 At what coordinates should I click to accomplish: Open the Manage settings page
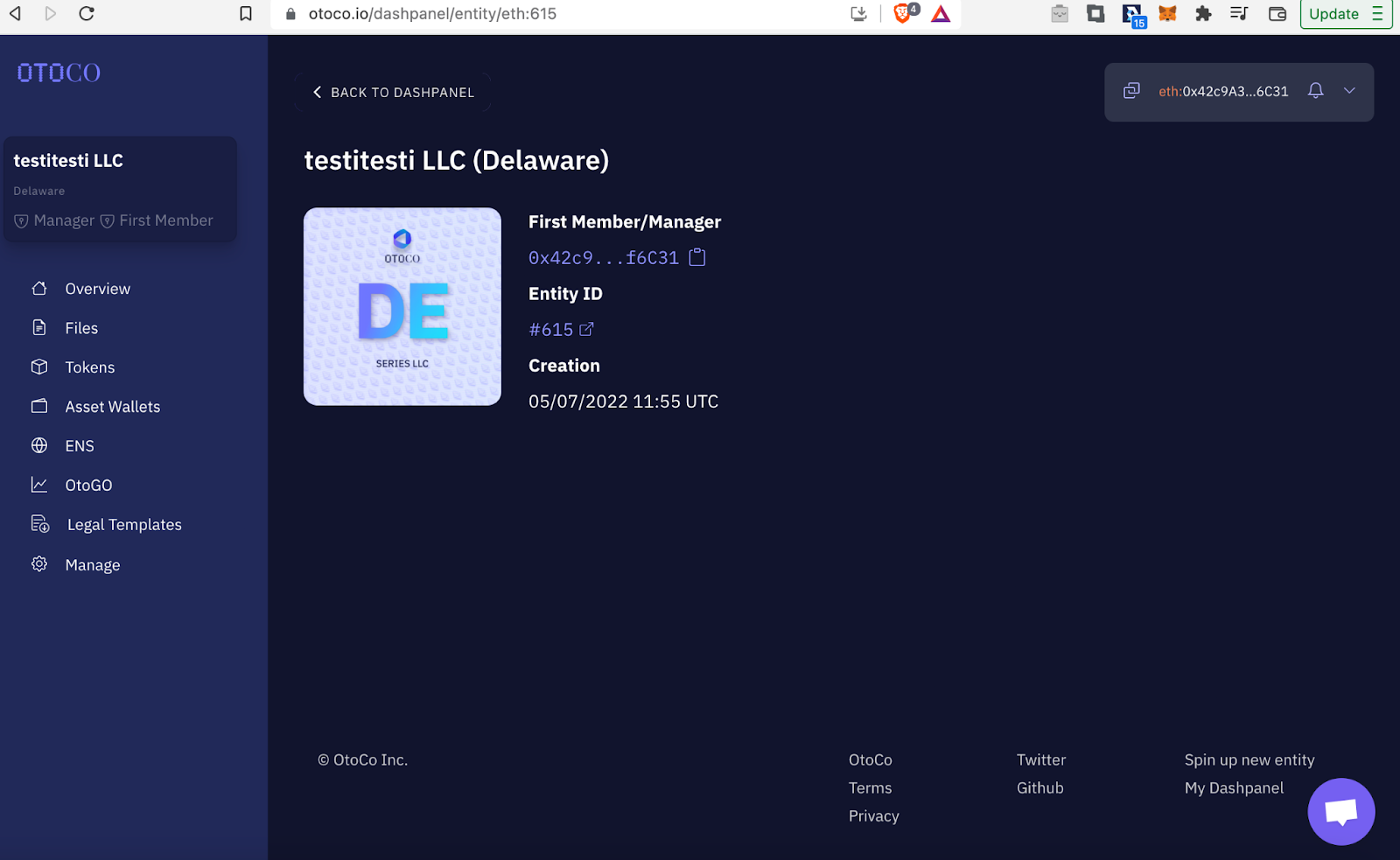point(92,565)
